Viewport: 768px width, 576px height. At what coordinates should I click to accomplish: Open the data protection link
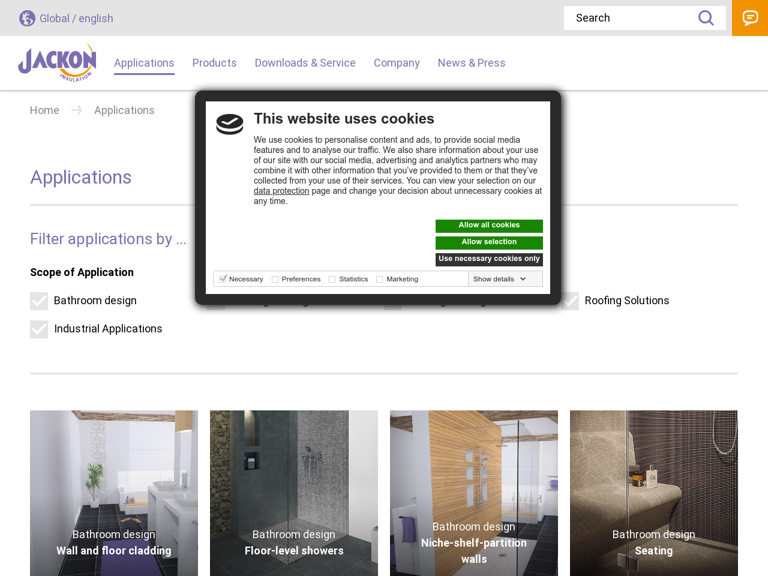click(x=281, y=191)
